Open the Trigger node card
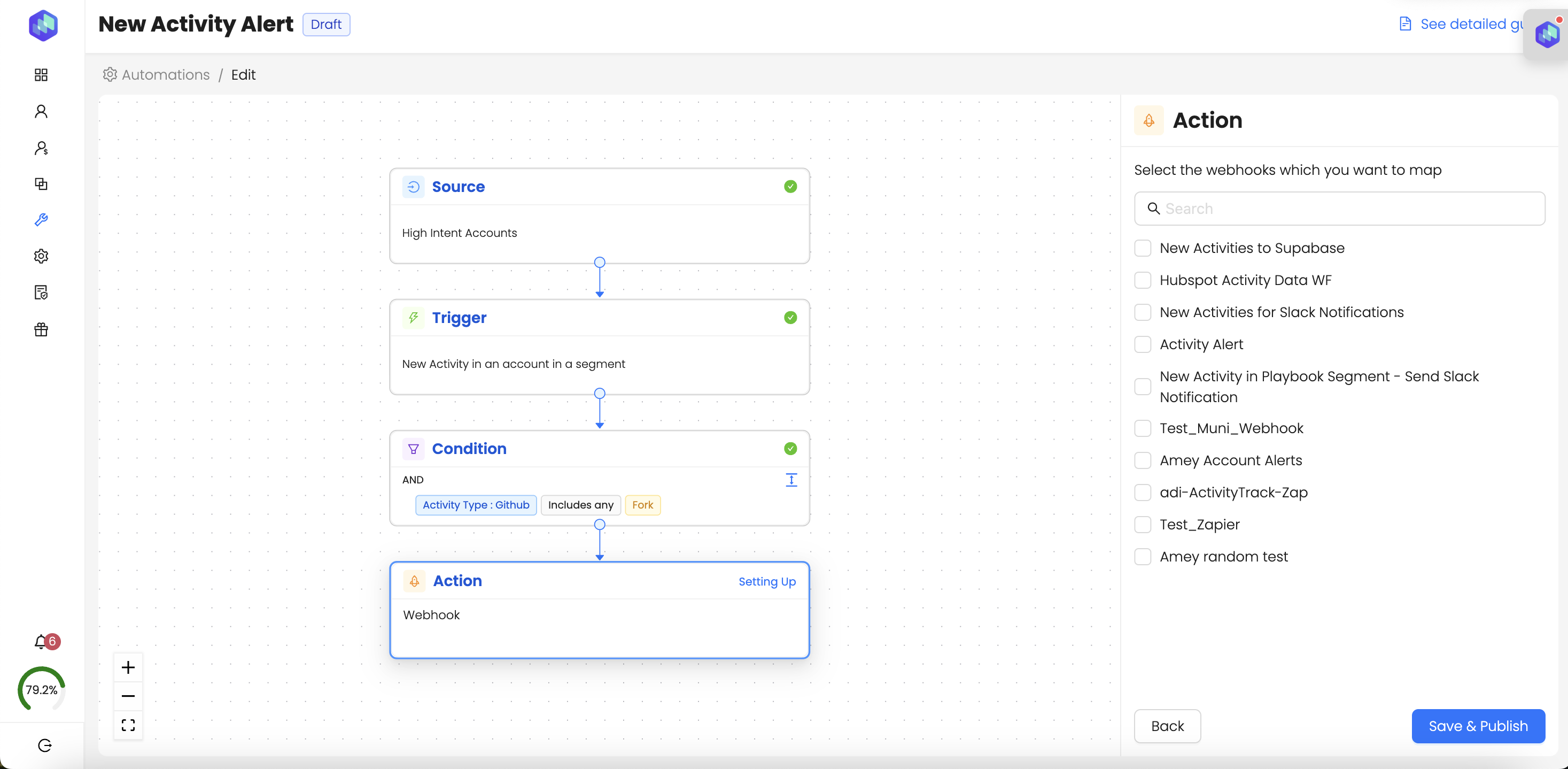 tap(599, 347)
